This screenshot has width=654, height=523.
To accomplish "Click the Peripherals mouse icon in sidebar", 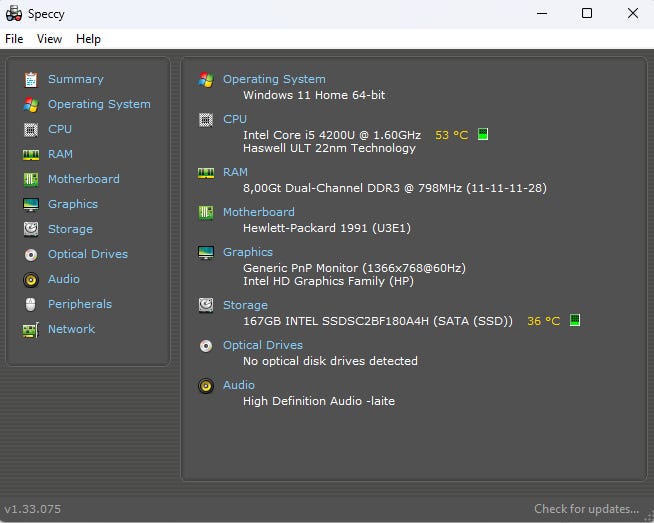I will pyautogui.click(x=30, y=304).
